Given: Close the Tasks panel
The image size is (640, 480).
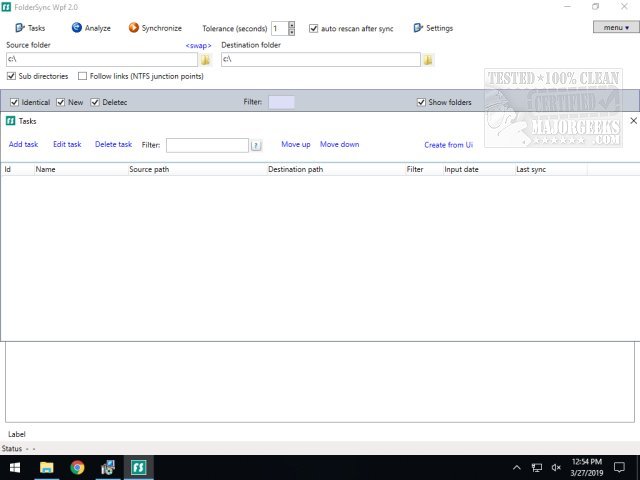Looking at the screenshot, I should click(633, 121).
